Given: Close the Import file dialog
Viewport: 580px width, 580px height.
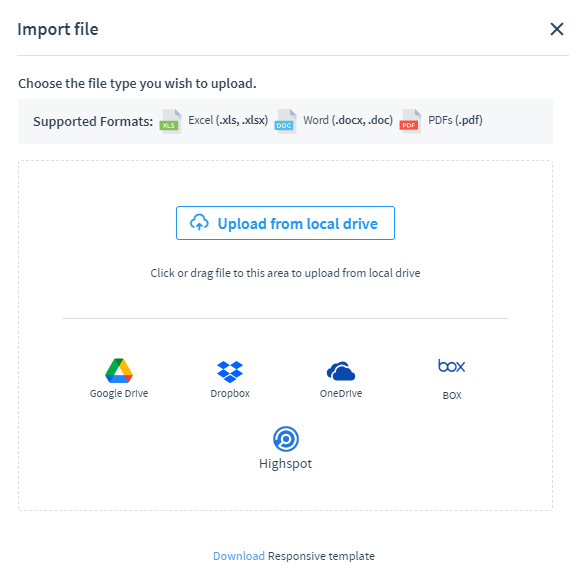Looking at the screenshot, I should (557, 29).
